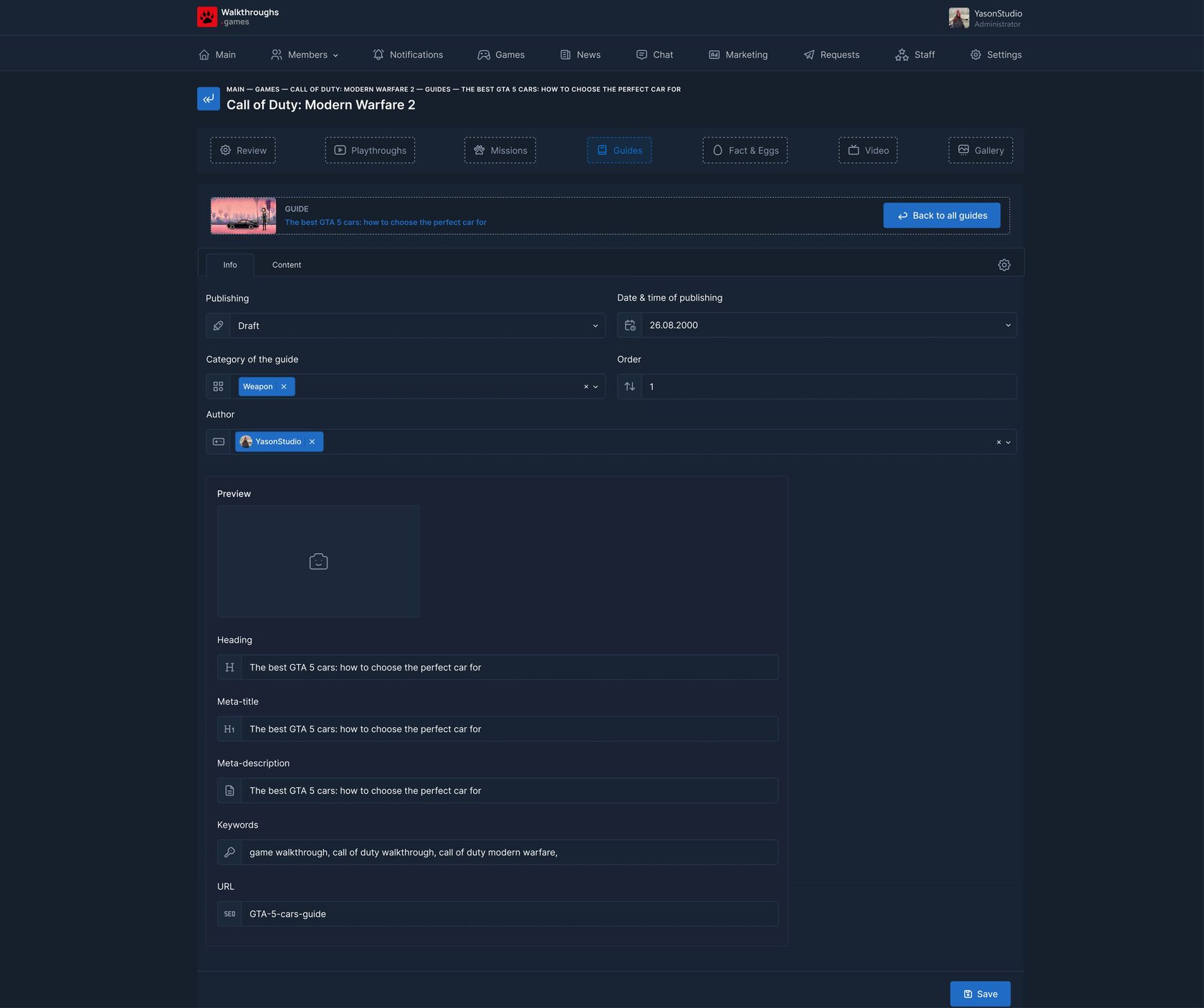
Task: Click the Meta-title text input
Action: 510,729
